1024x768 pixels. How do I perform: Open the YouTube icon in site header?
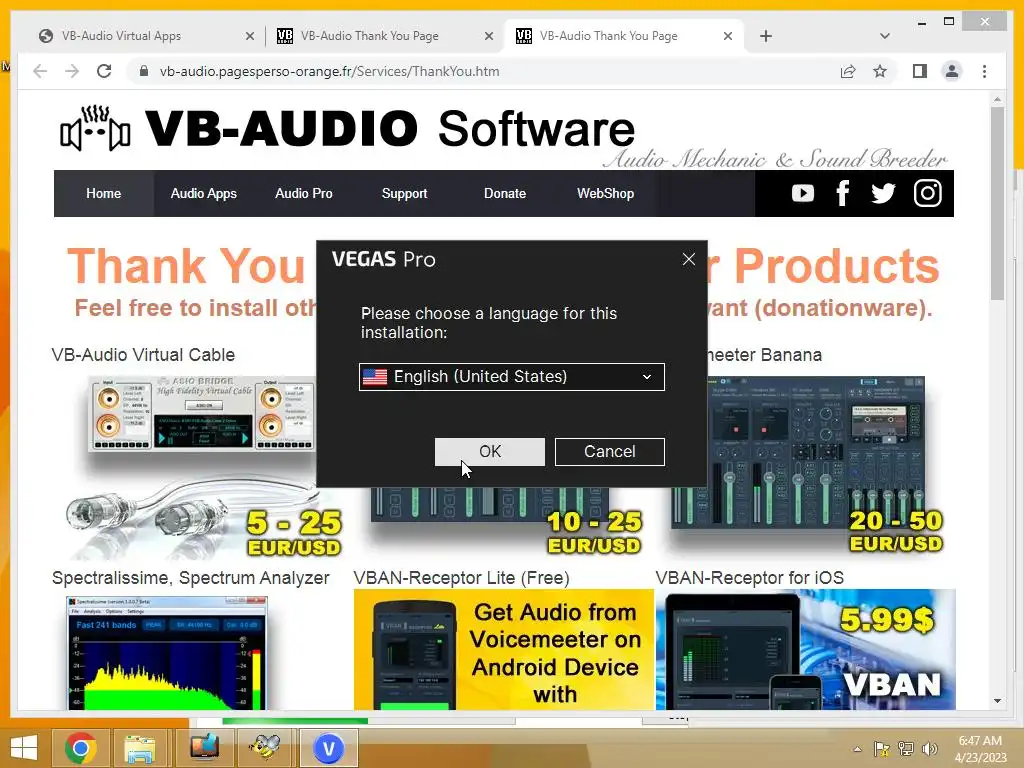point(803,193)
